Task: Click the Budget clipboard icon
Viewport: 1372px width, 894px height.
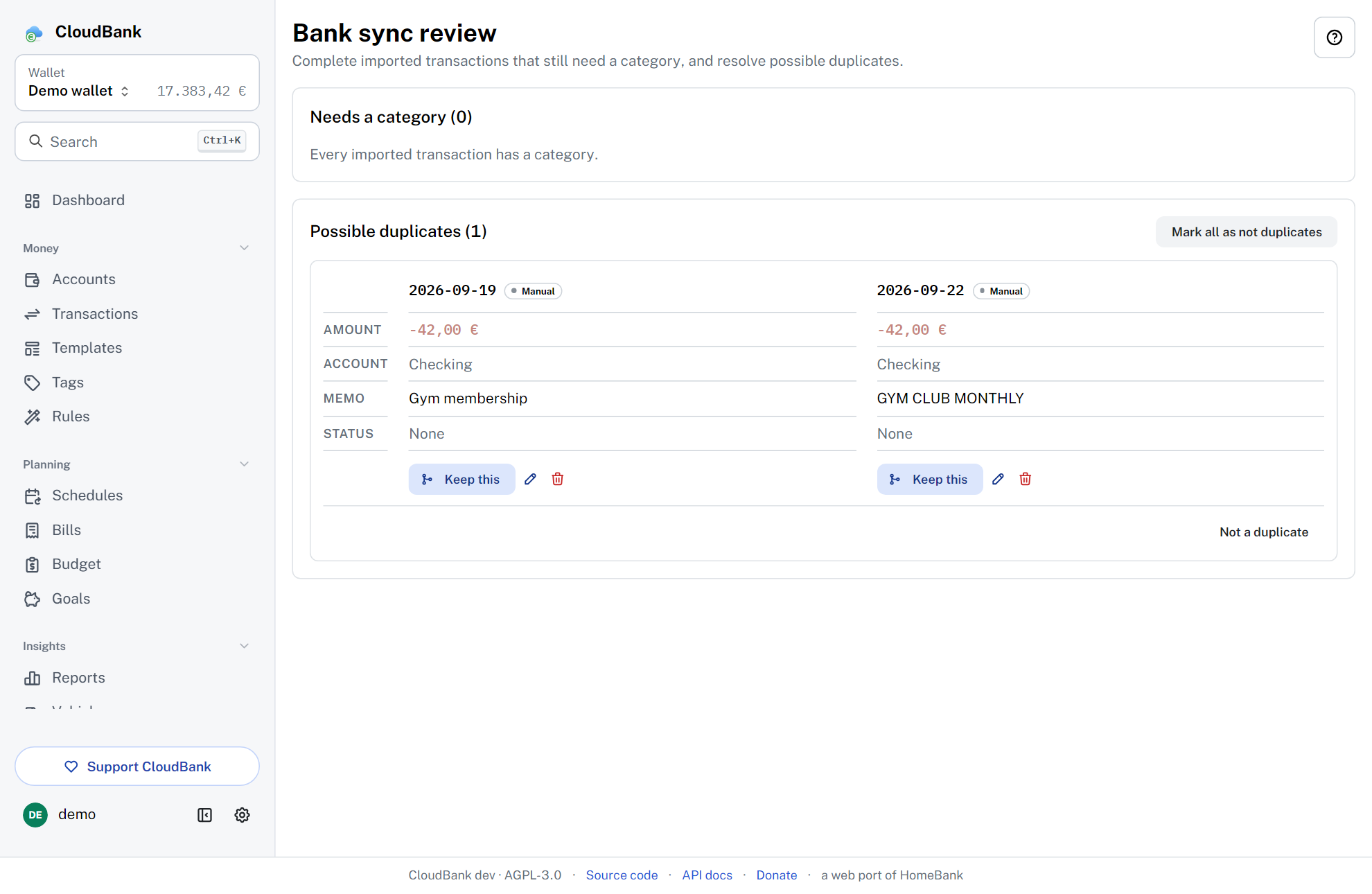Action: pos(32,565)
